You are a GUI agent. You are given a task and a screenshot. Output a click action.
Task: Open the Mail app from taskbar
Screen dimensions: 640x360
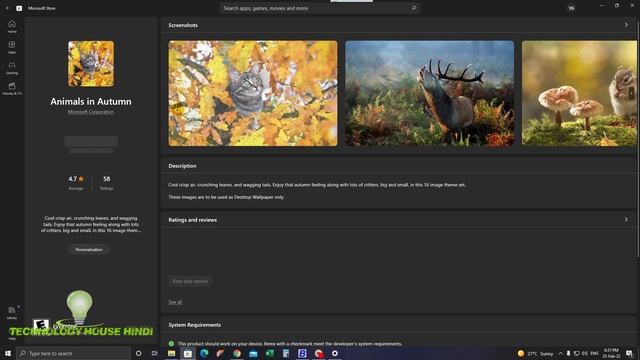(x=253, y=353)
